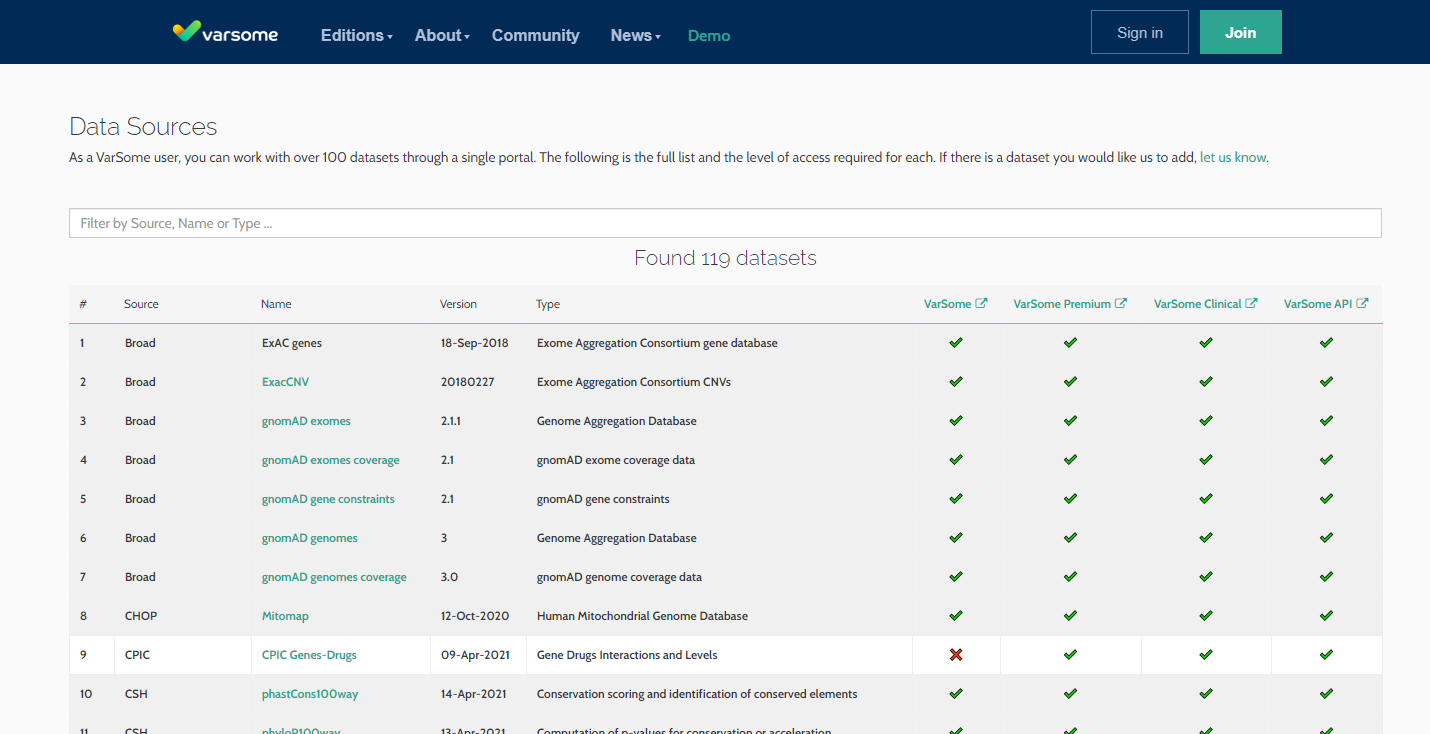Open external link icon beside VarSome column
The image size is (1430, 734).
click(982, 304)
